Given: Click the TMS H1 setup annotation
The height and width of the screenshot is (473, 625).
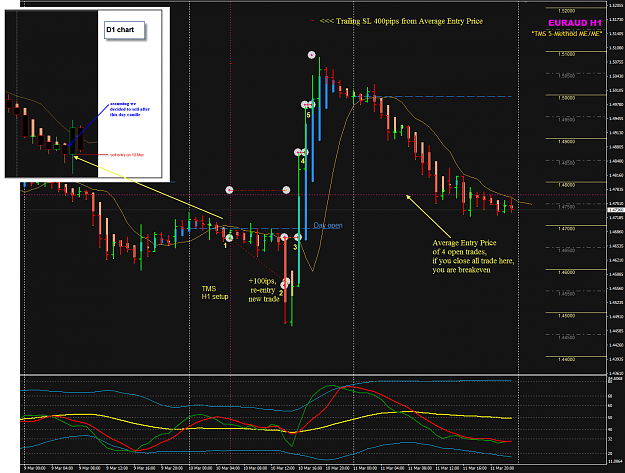Looking at the screenshot, I should pyautogui.click(x=215, y=292).
